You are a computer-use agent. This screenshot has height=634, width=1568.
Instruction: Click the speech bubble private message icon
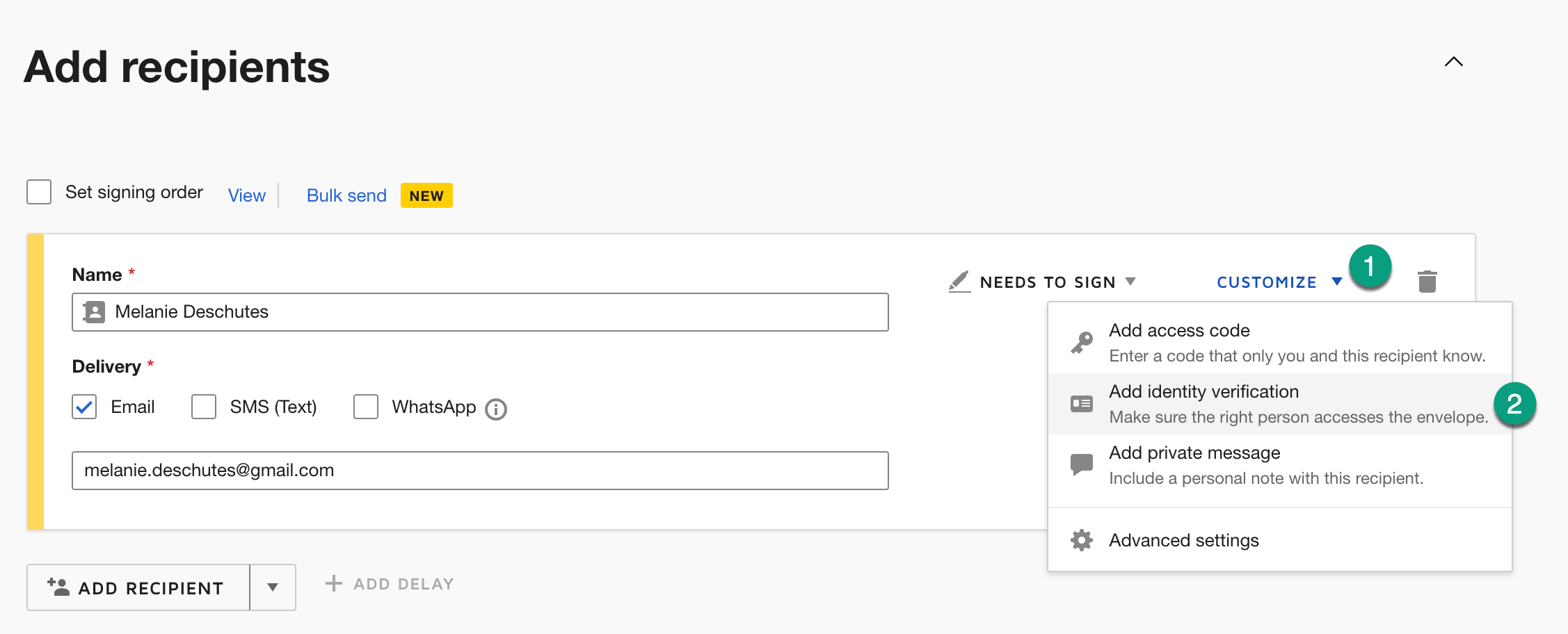(x=1082, y=464)
